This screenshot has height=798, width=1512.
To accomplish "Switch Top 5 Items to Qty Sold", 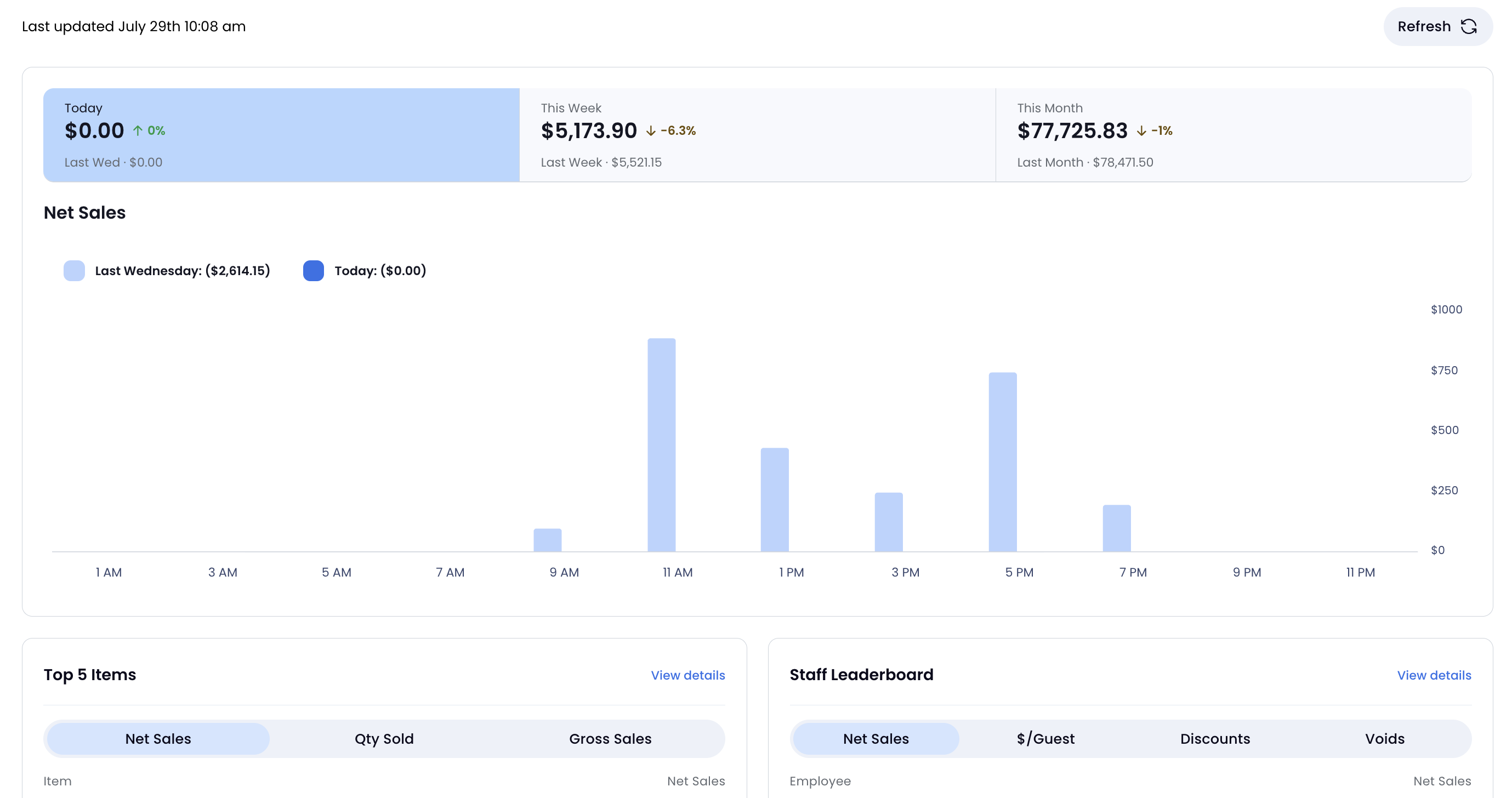I will pyautogui.click(x=384, y=739).
